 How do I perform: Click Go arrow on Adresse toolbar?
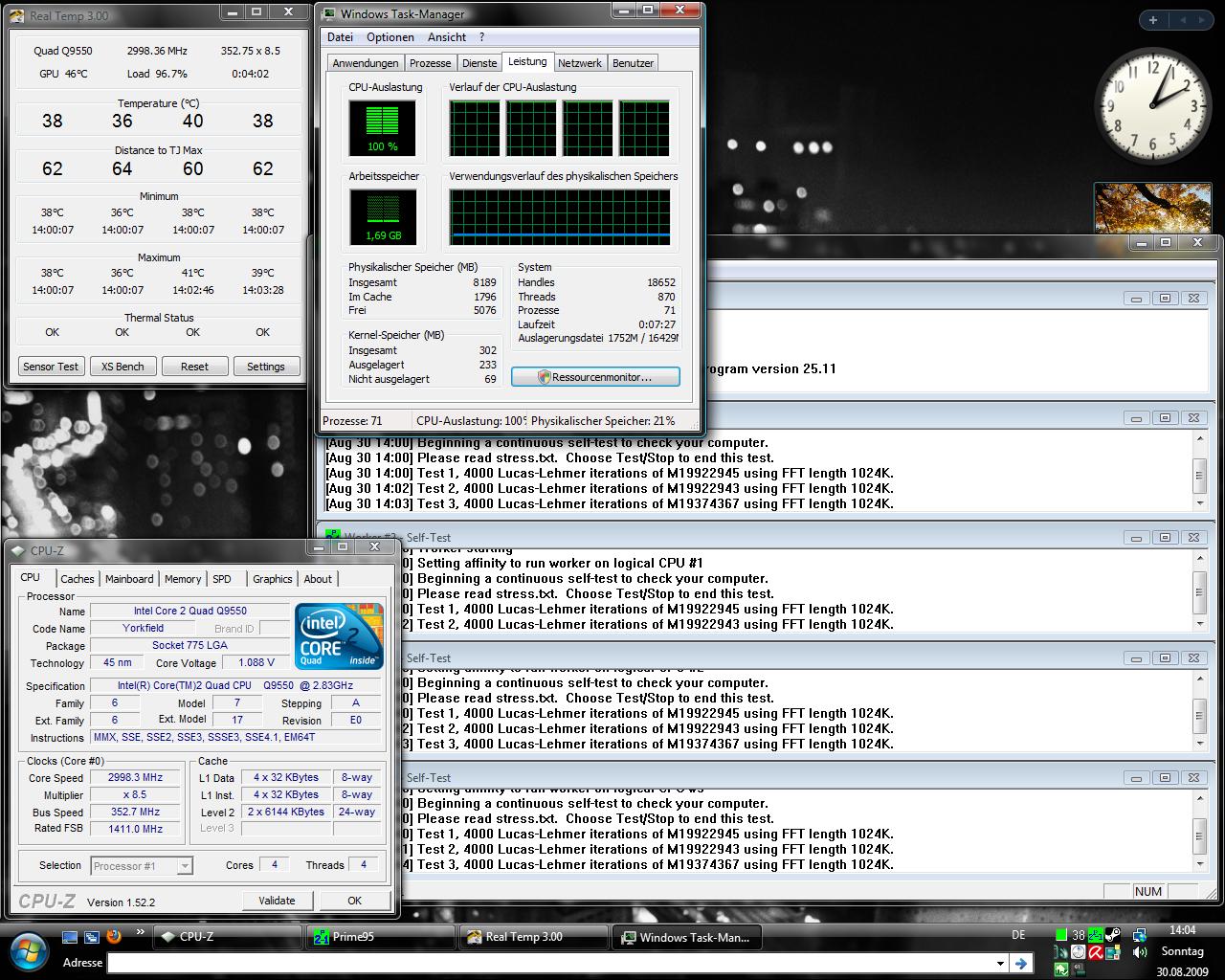point(1021,963)
